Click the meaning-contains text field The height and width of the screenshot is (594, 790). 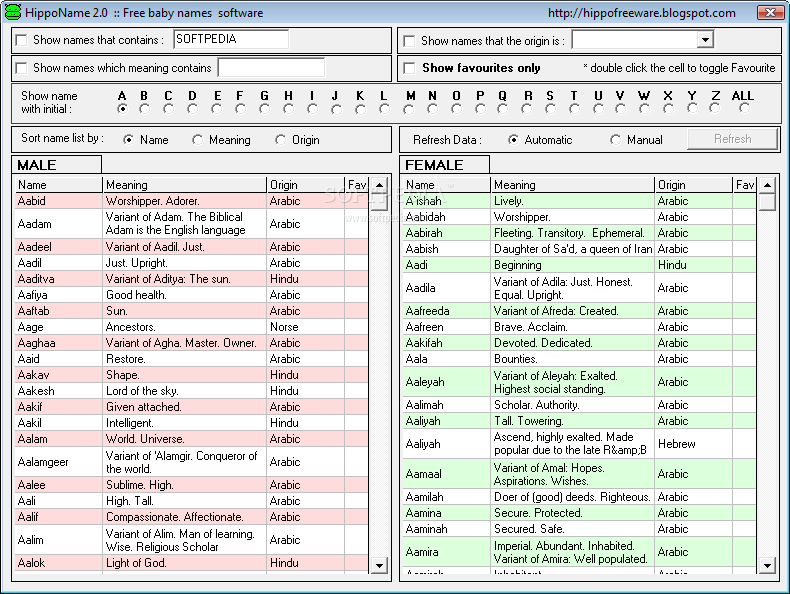[271, 68]
